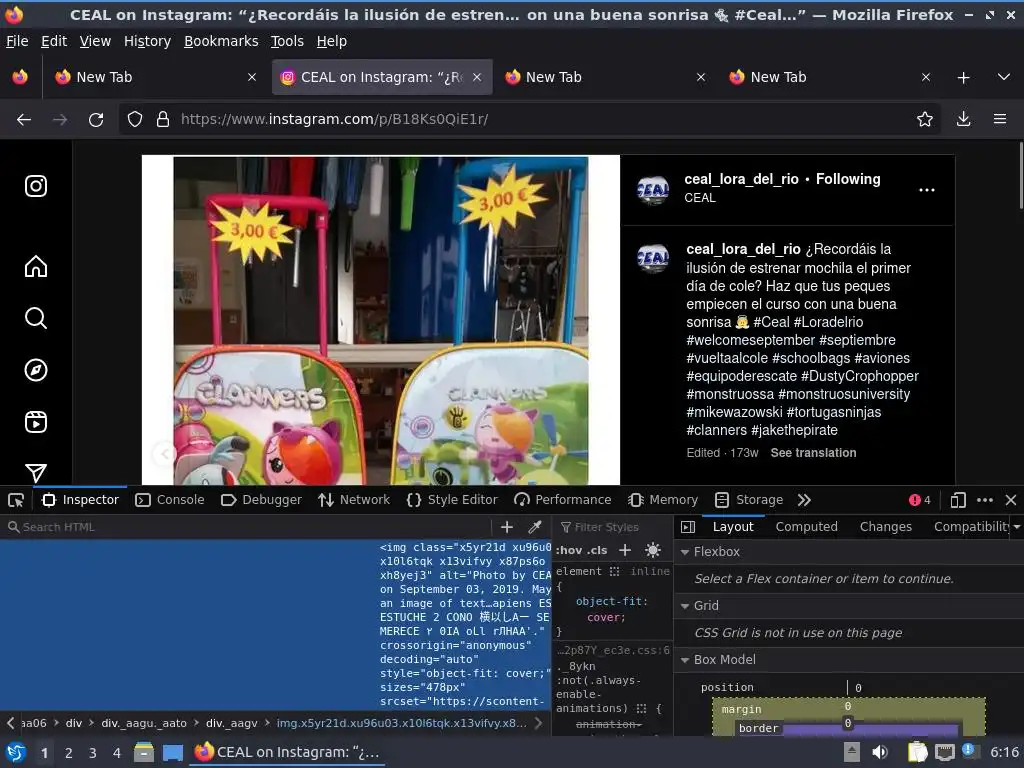The image size is (1024, 768).
Task: Open a new browser tab
Action: click(963, 78)
